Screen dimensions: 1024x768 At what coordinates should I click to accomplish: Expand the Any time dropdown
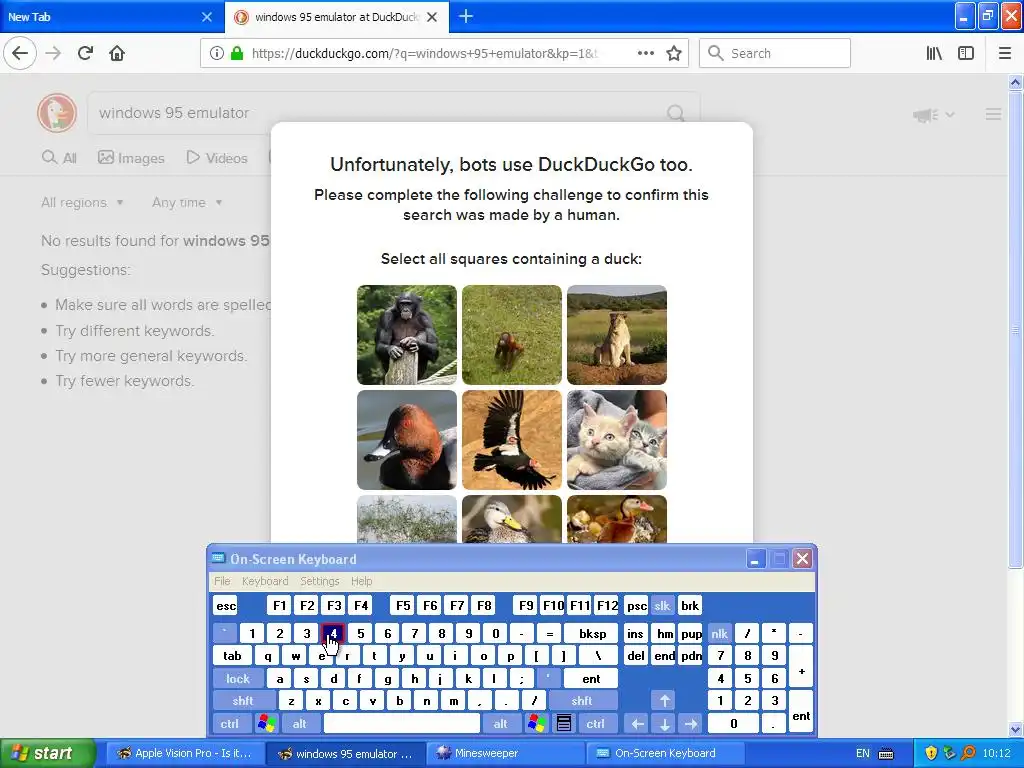(x=187, y=202)
